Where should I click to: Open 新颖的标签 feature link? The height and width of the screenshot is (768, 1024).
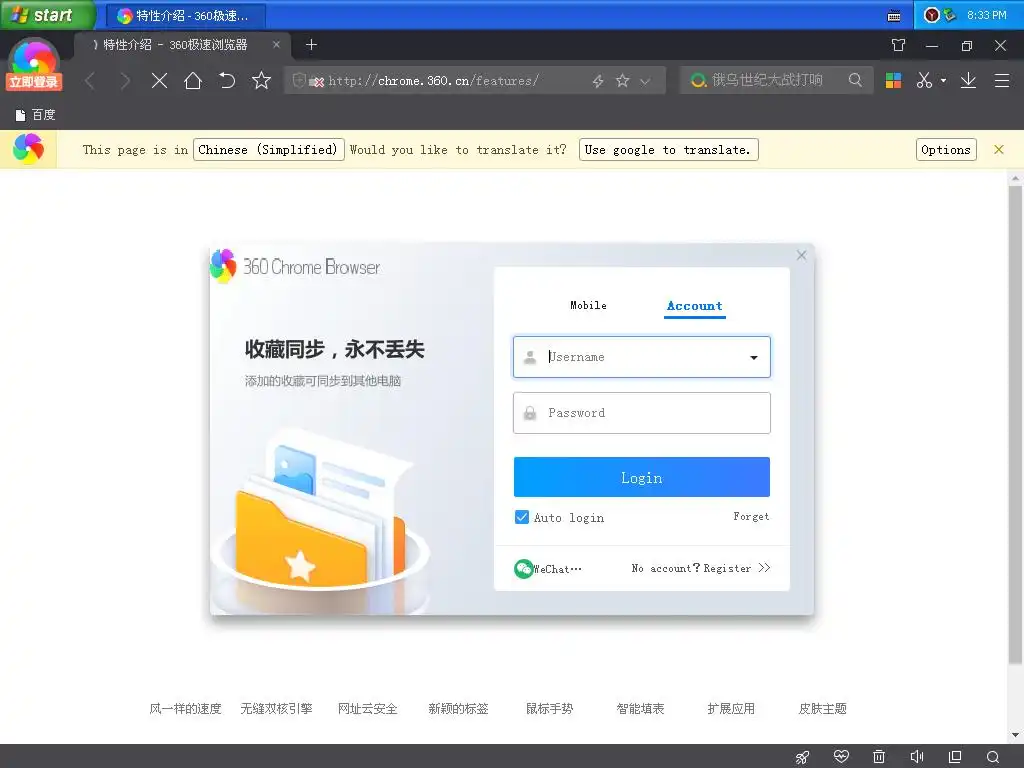pyautogui.click(x=458, y=709)
